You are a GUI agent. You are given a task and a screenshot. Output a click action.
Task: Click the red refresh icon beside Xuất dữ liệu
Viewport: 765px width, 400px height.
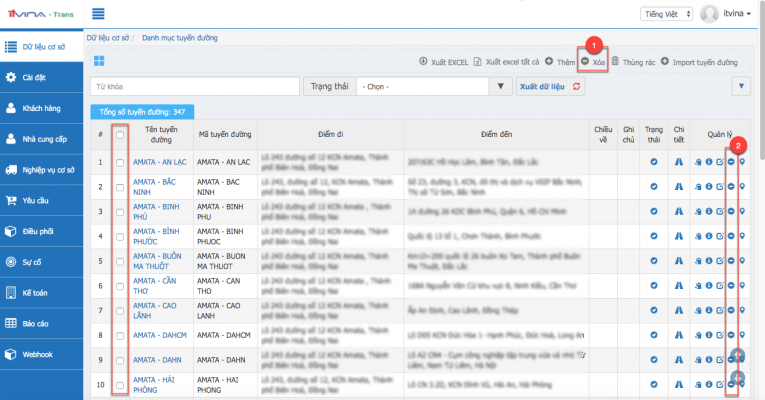[577, 87]
